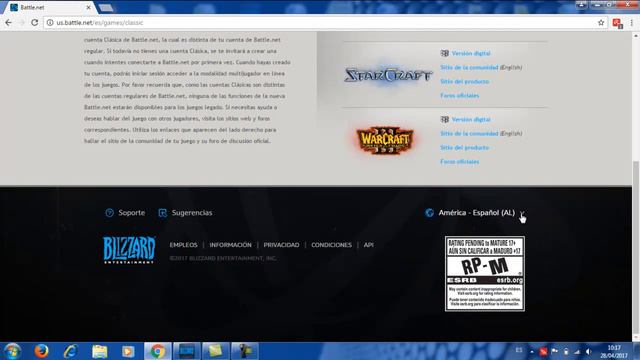Open the sticky notes taskbar icon
This screenshot has width=640, height=360.
tap(215, 351)
